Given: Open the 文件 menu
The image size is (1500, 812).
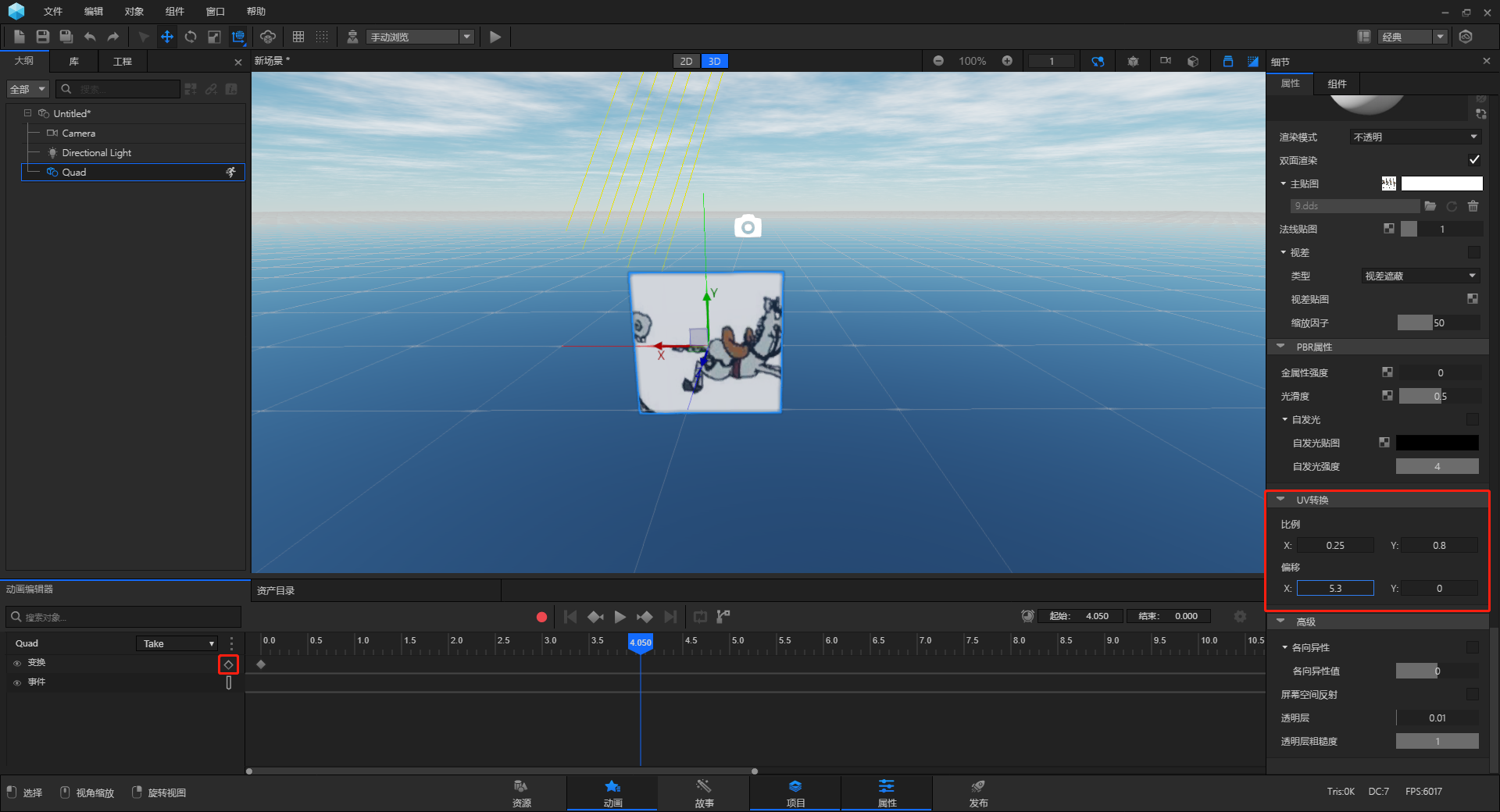Looking at the screenshot, I should click(53, 12).
